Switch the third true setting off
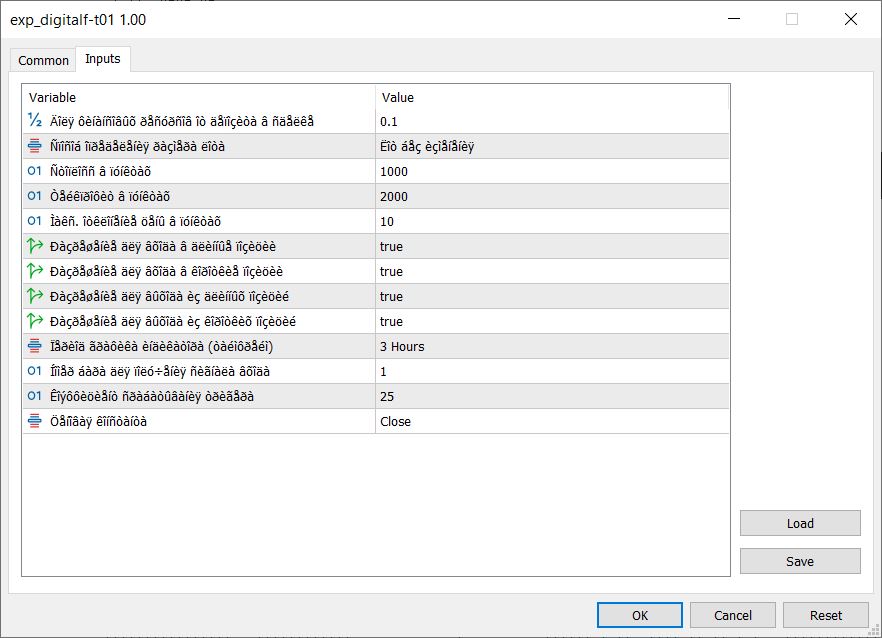Image resolution: width=882 pixels, height=638 pixels. (x=550, y=296)
